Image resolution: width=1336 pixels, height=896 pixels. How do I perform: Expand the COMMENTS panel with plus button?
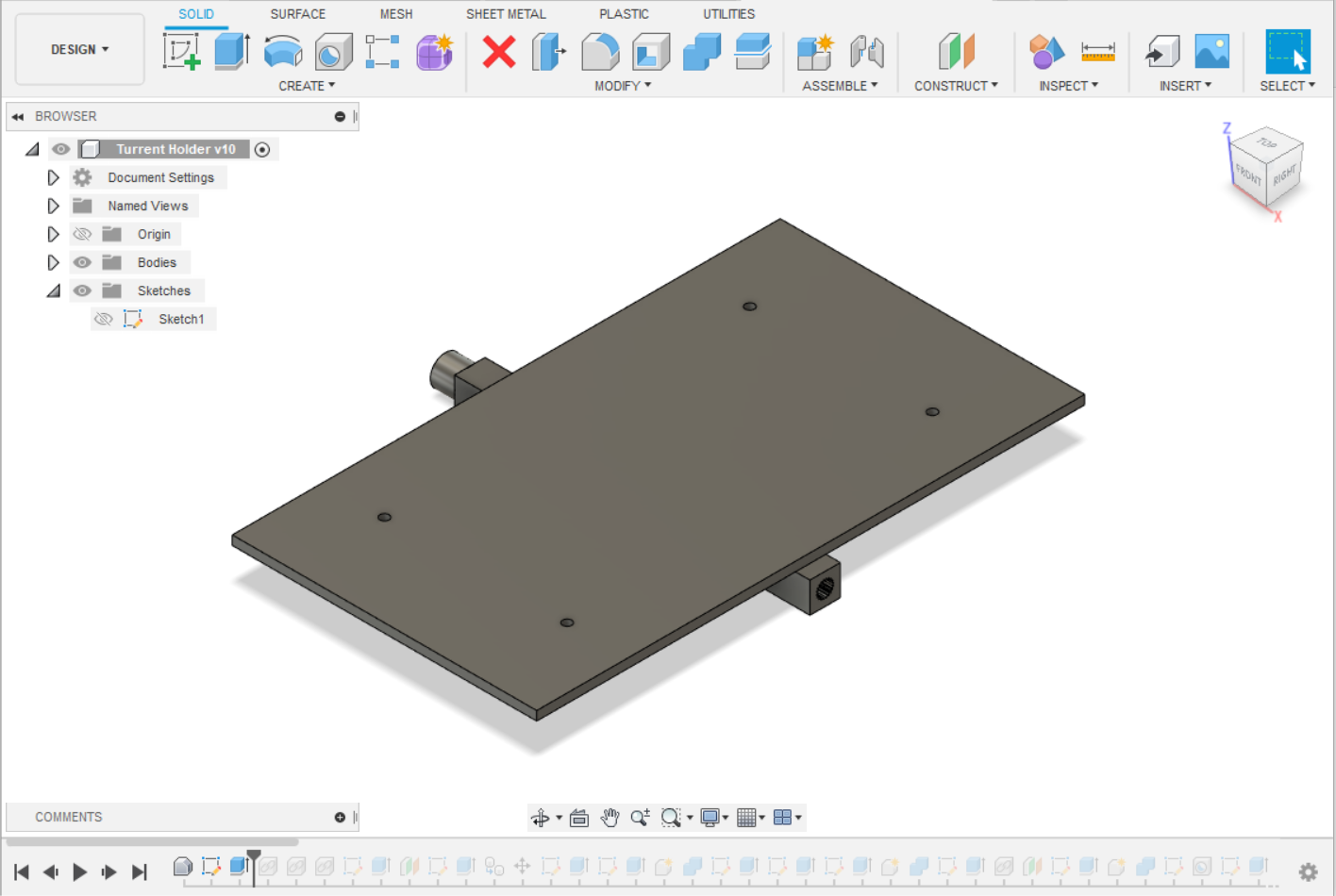[x=340, y=817]
